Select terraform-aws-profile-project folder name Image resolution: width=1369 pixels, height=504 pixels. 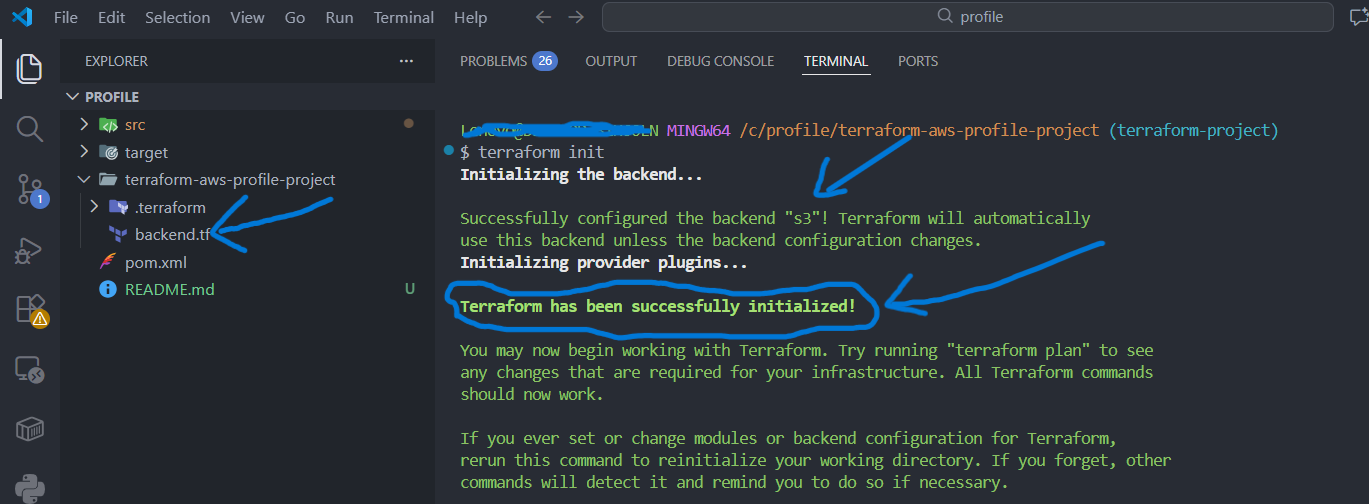coord(230,180)
